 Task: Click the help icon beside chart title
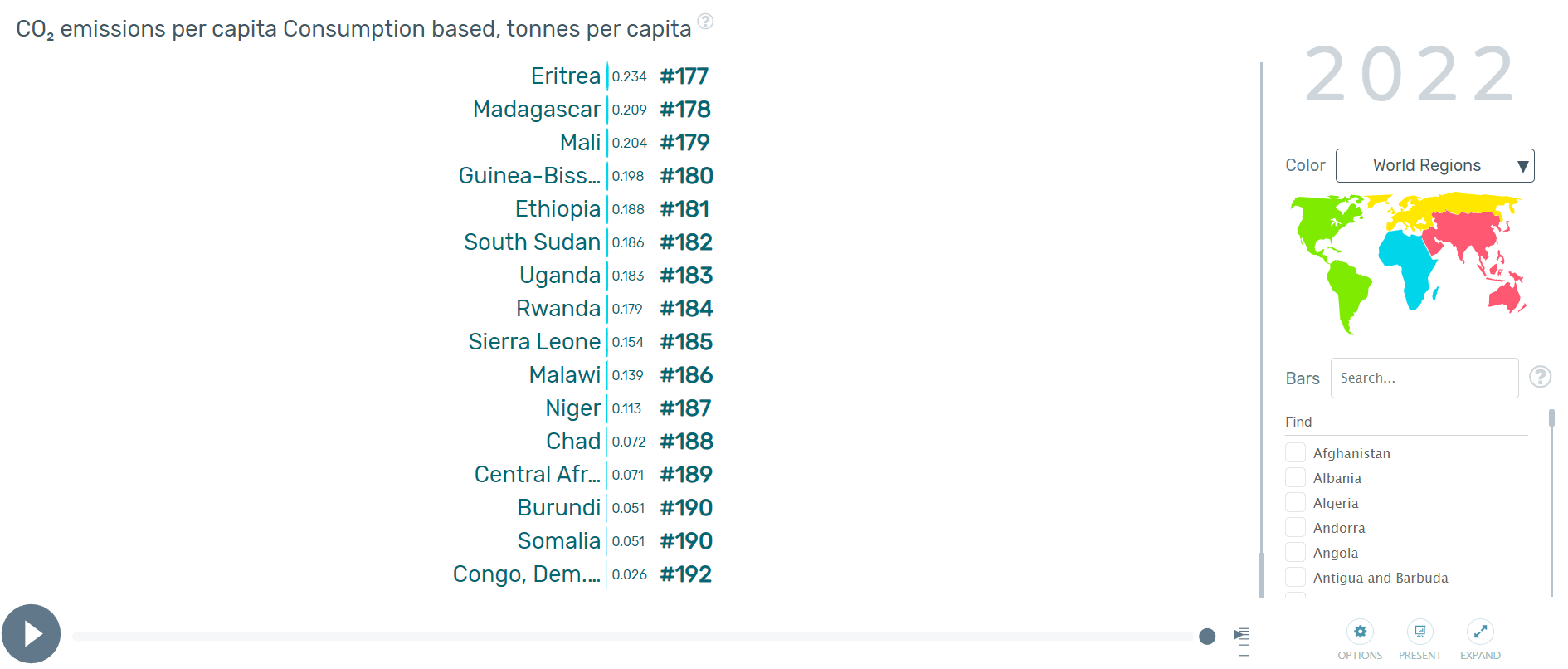pyautogui.click(x=705, y=22)
